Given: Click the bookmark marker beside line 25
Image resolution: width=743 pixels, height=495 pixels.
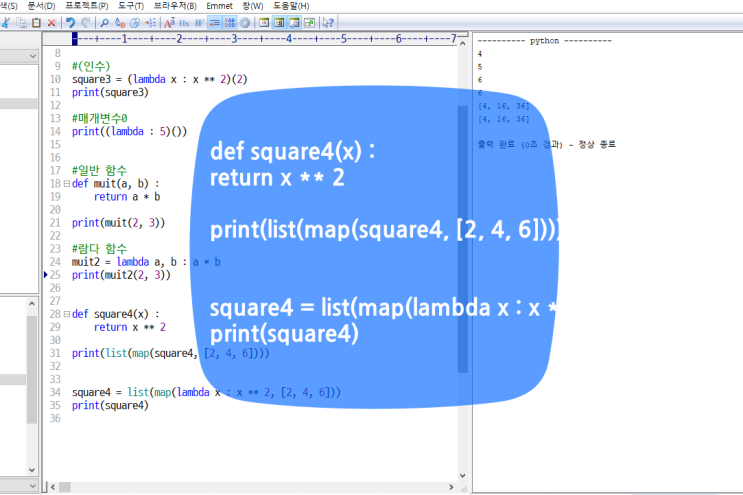Looking at the screenshot, I should tap(46, 274).
